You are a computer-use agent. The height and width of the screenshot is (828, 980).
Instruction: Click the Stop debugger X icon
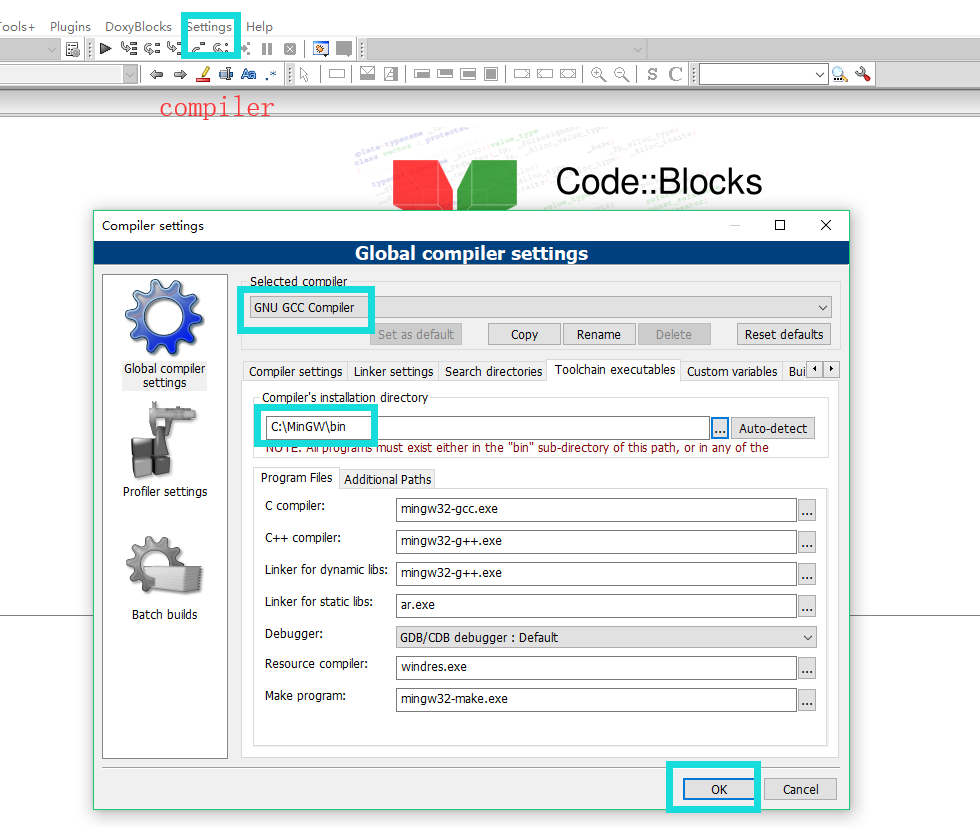click(290, 49)
